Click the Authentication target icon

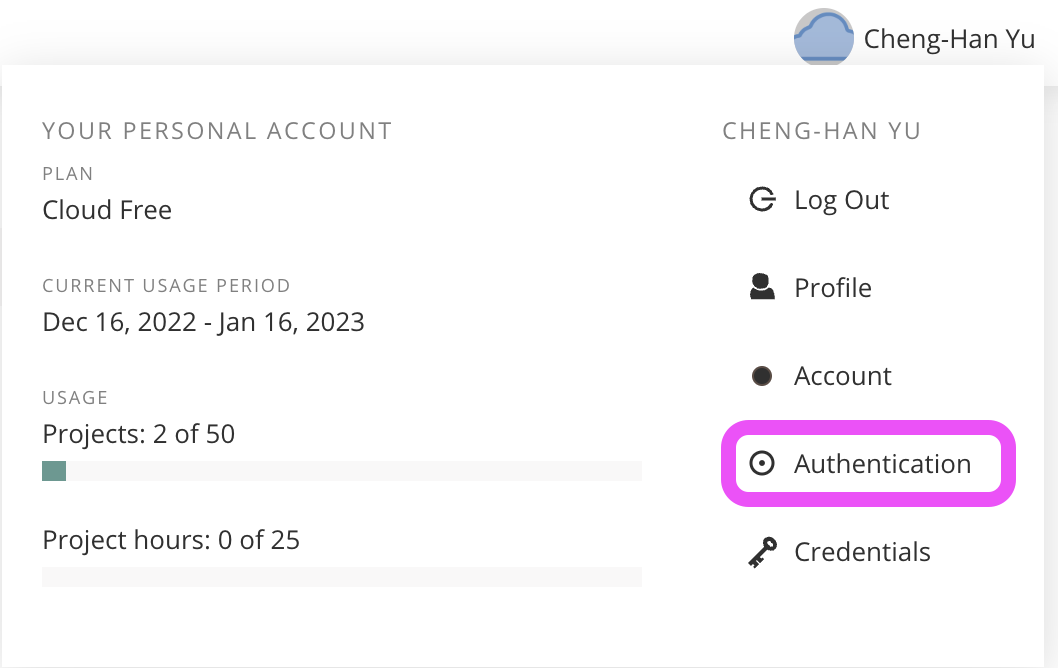tap(762, 464)
